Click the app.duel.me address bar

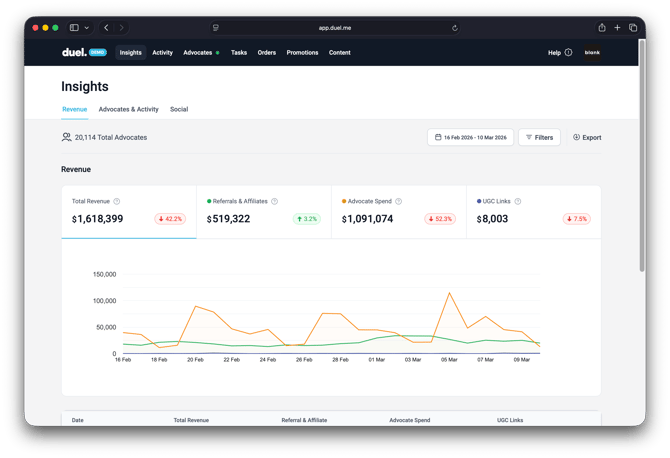(335, 28)
